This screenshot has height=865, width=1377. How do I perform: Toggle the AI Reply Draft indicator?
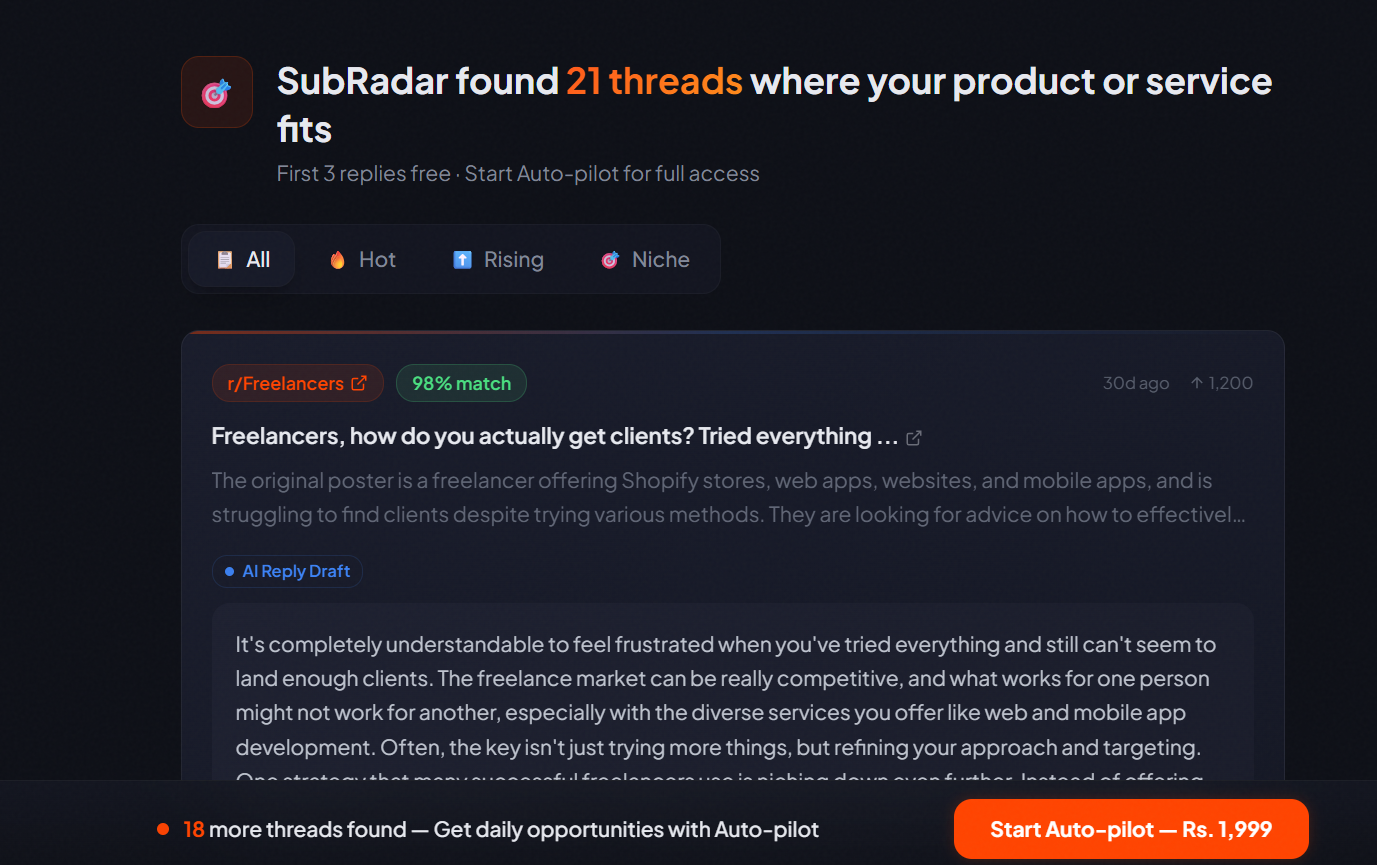point(287,571)
